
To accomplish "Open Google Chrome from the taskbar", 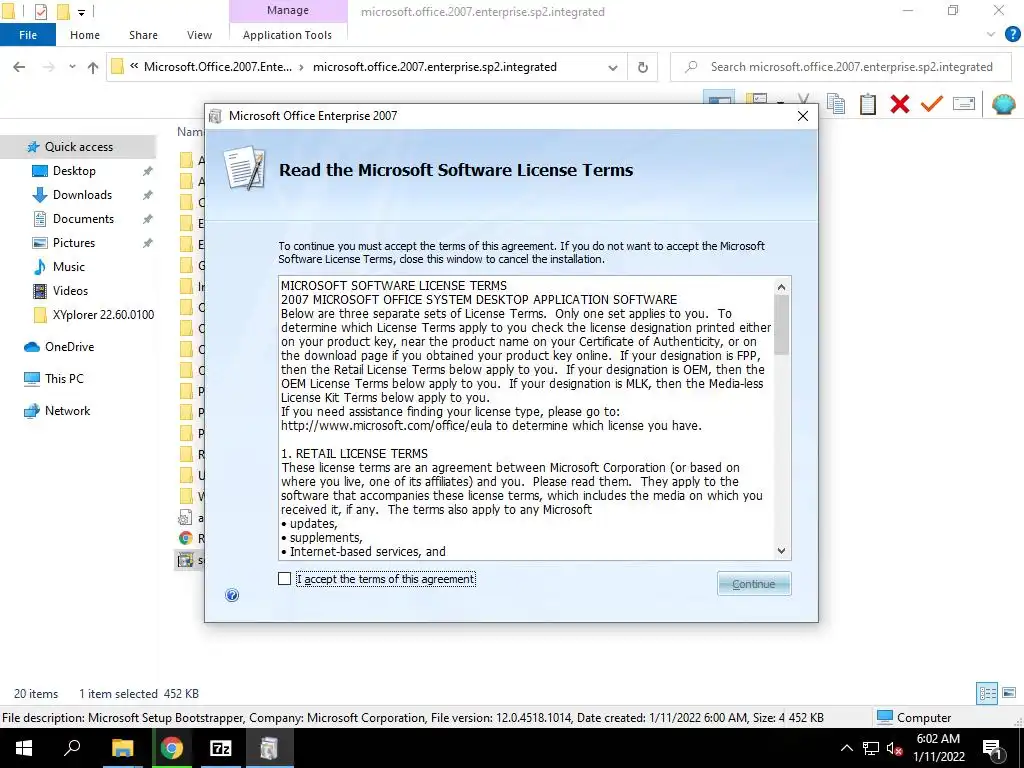I will pyautogui.click(x=172, y=748).
